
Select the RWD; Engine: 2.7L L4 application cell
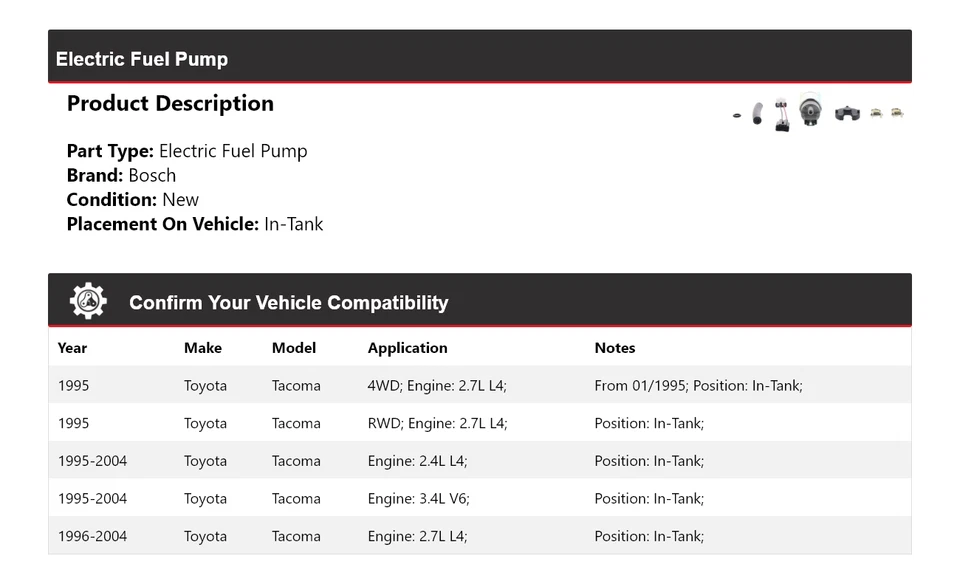click(437, 423)
